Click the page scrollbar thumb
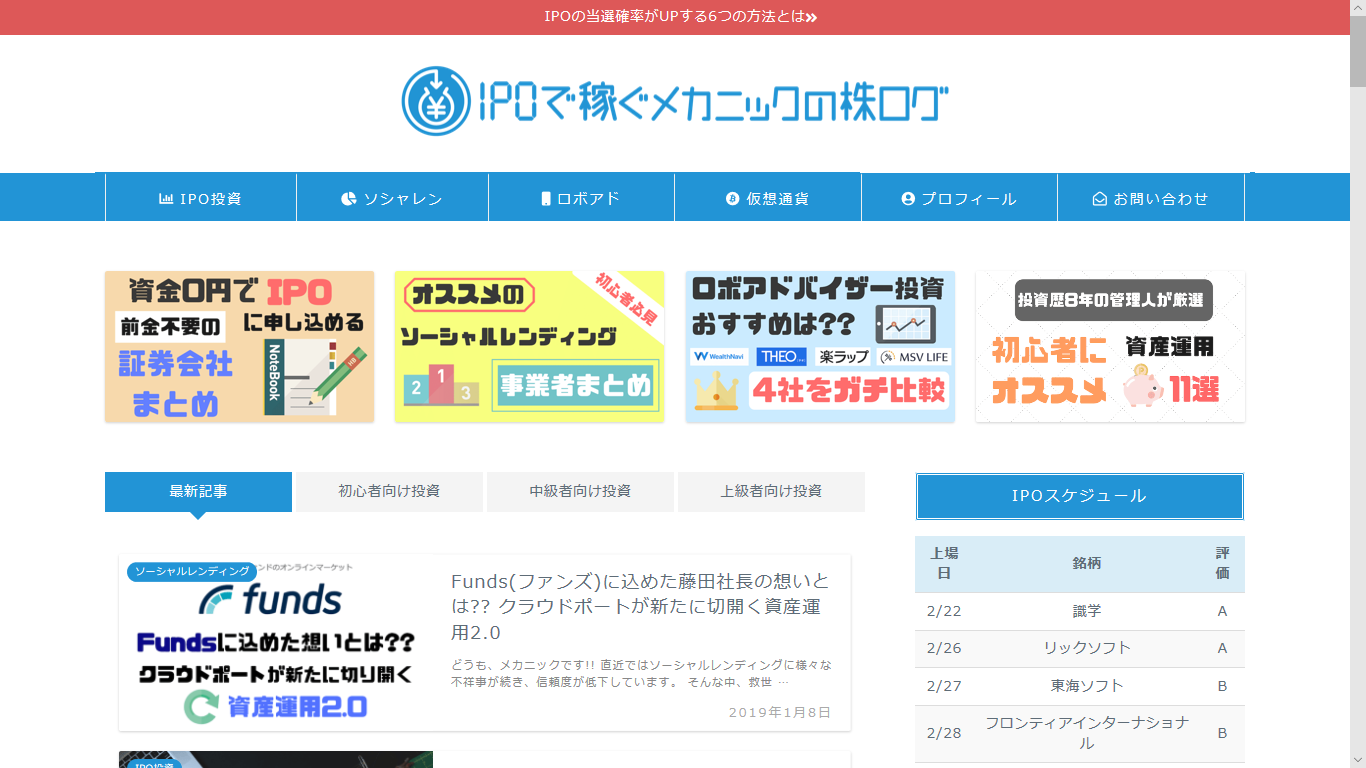Screen dimensions: 1366x768 pos(1358,54)
